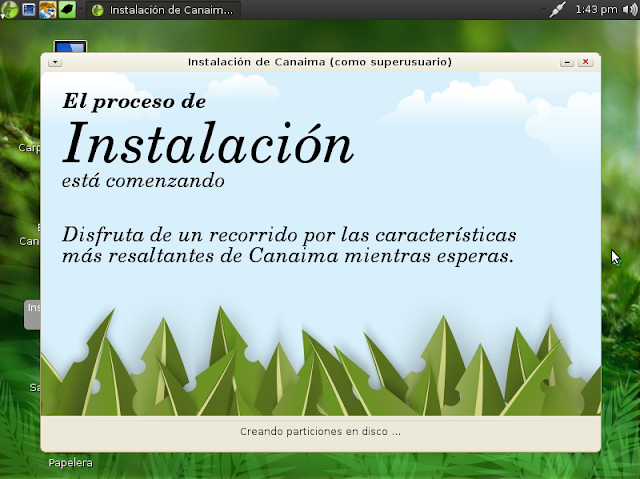This screenshot has height=479, width=640.
Task: Select the Papelera desktop label
Action: (71, 463)
